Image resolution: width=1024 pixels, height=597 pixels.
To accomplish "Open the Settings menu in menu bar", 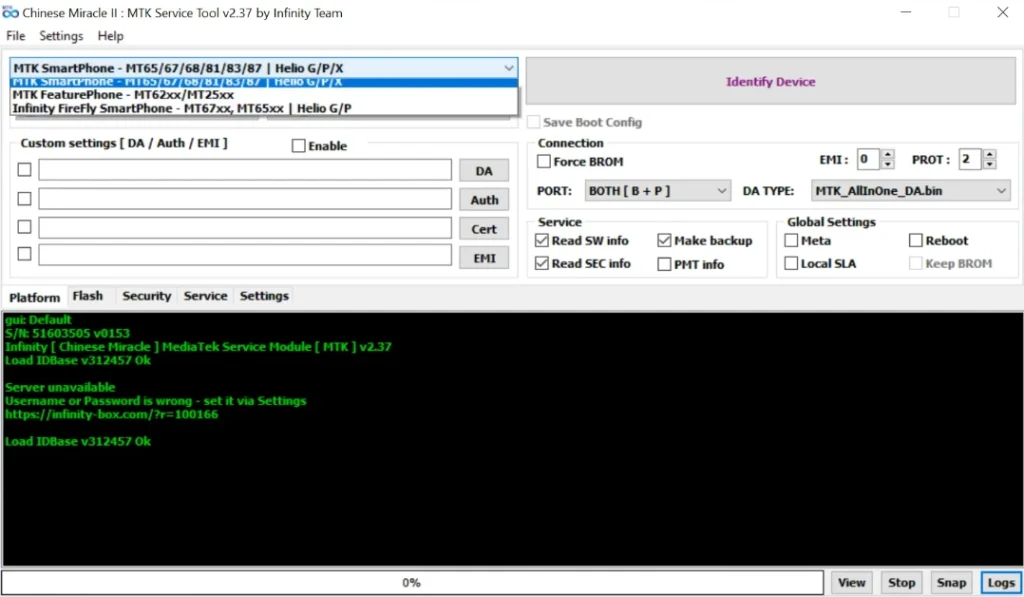I will pos(61,36).
